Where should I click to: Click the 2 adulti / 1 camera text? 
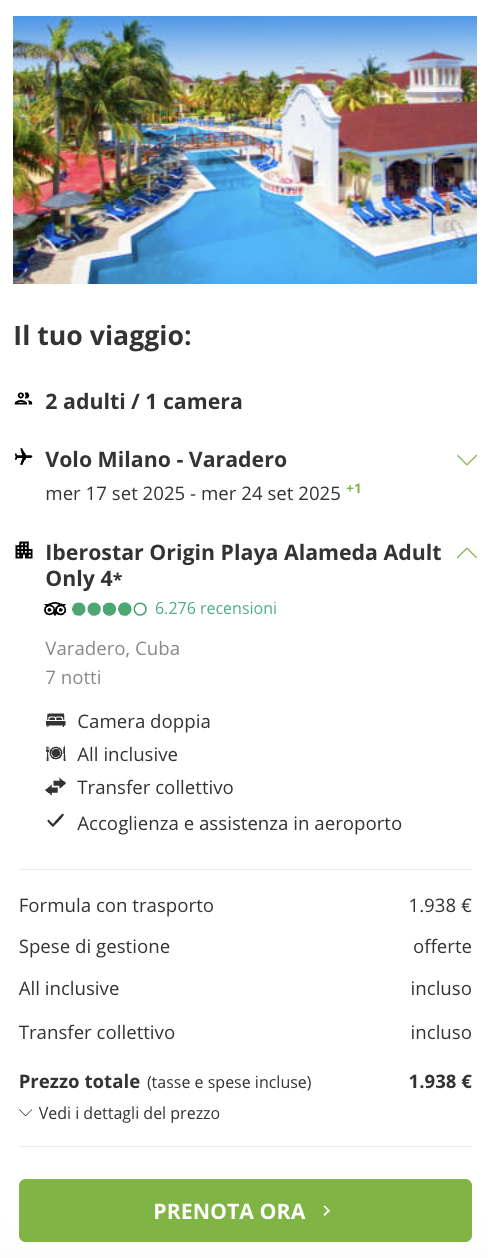point(144,401)
